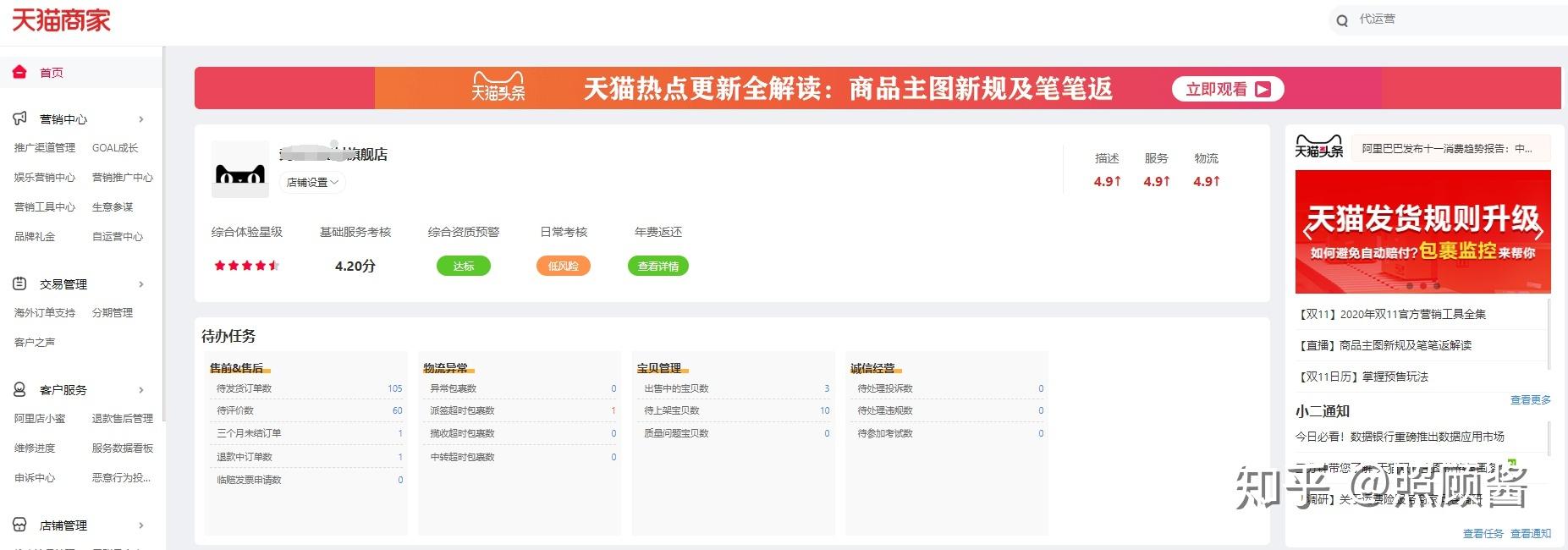Click the 查看任务 link
Viewport: 1568px width, 550px height.
point(1483,534)
